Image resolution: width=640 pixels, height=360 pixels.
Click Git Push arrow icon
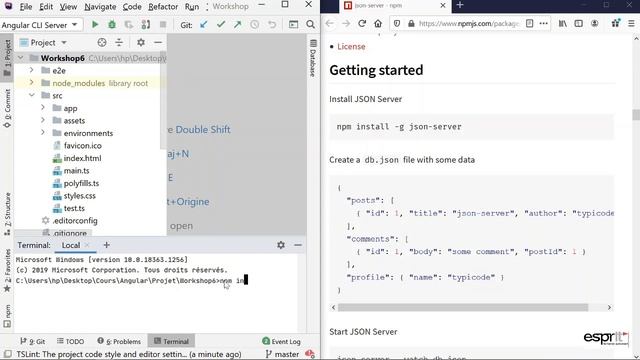point(238,24)
